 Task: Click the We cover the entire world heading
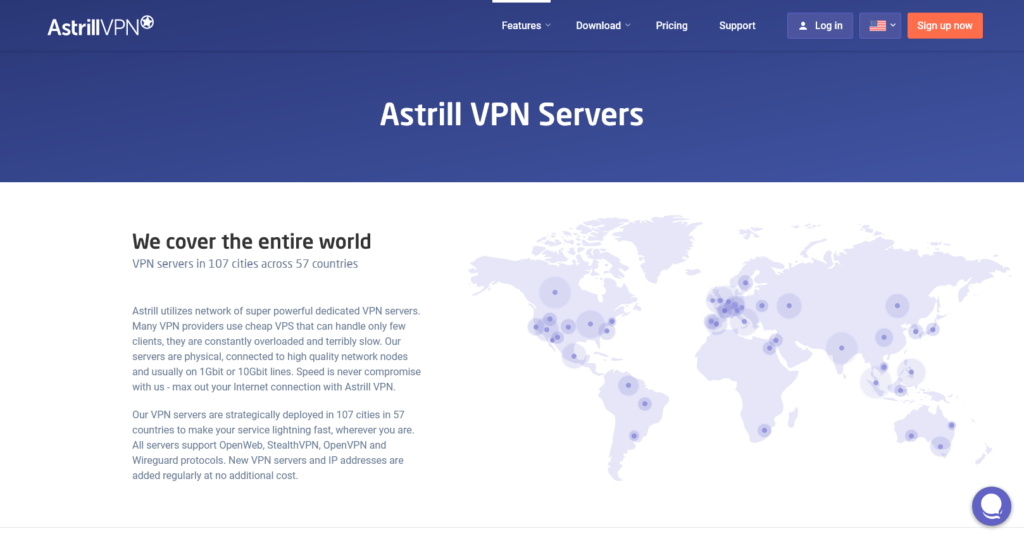(x=251, y=241)
